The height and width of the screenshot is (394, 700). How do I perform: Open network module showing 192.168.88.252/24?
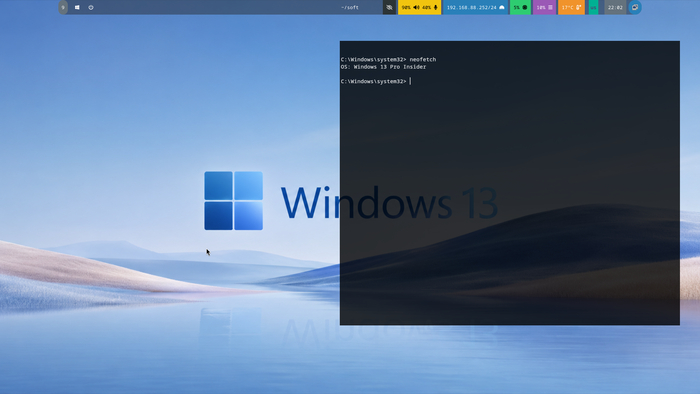click(475, 8)
